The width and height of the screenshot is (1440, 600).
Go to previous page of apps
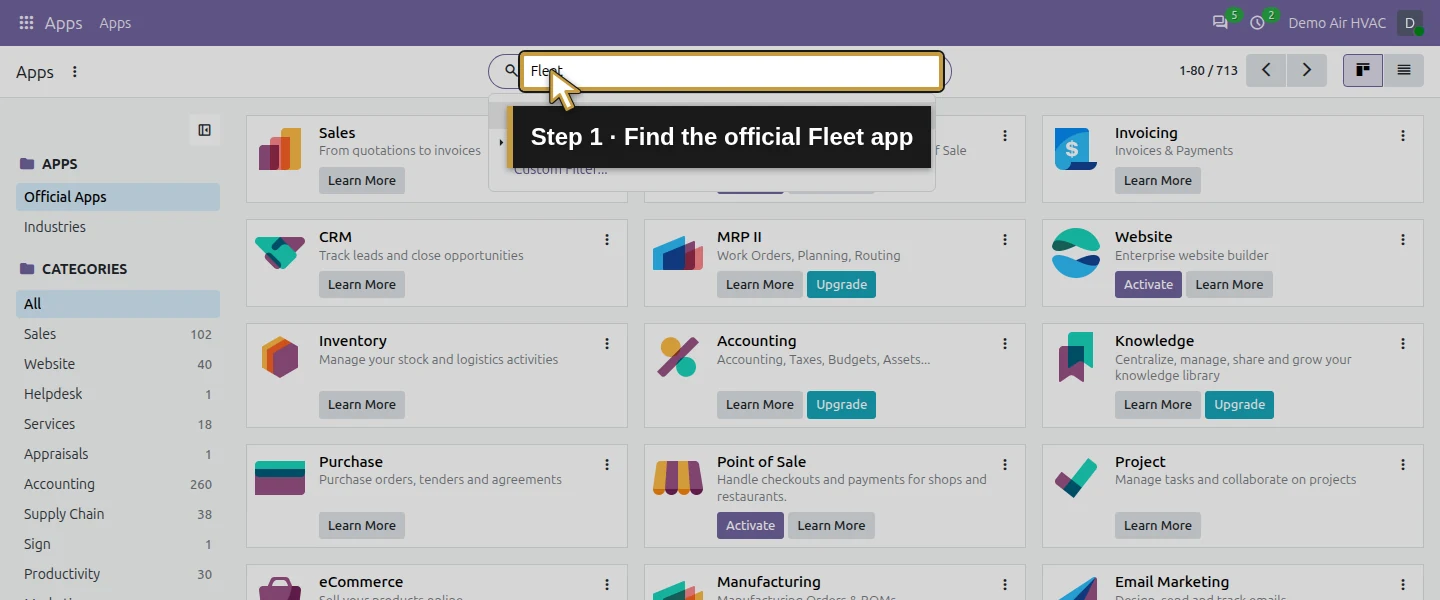[x=1266, y=70]
